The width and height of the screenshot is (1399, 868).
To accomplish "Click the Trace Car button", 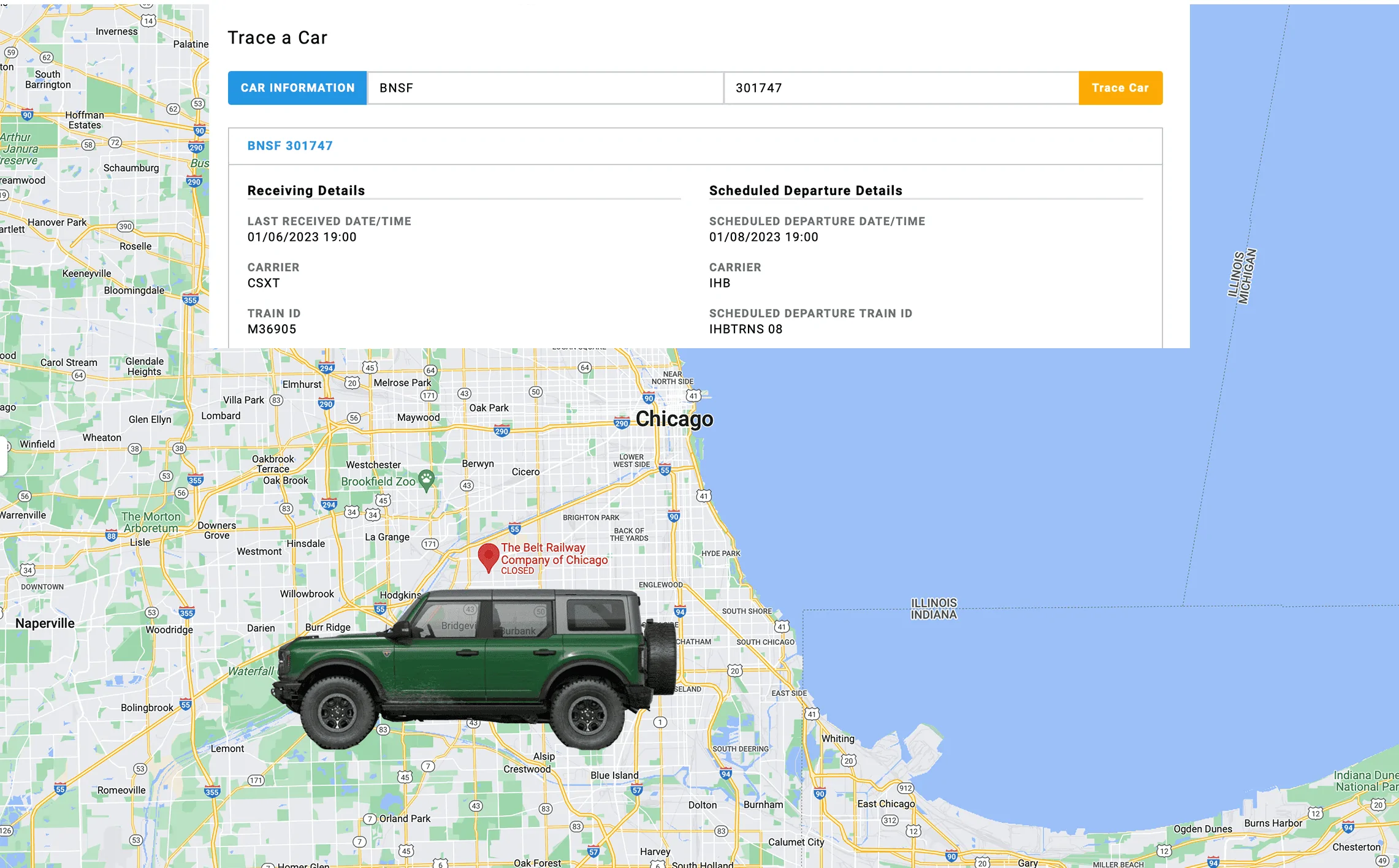I will click(1120, 88).
